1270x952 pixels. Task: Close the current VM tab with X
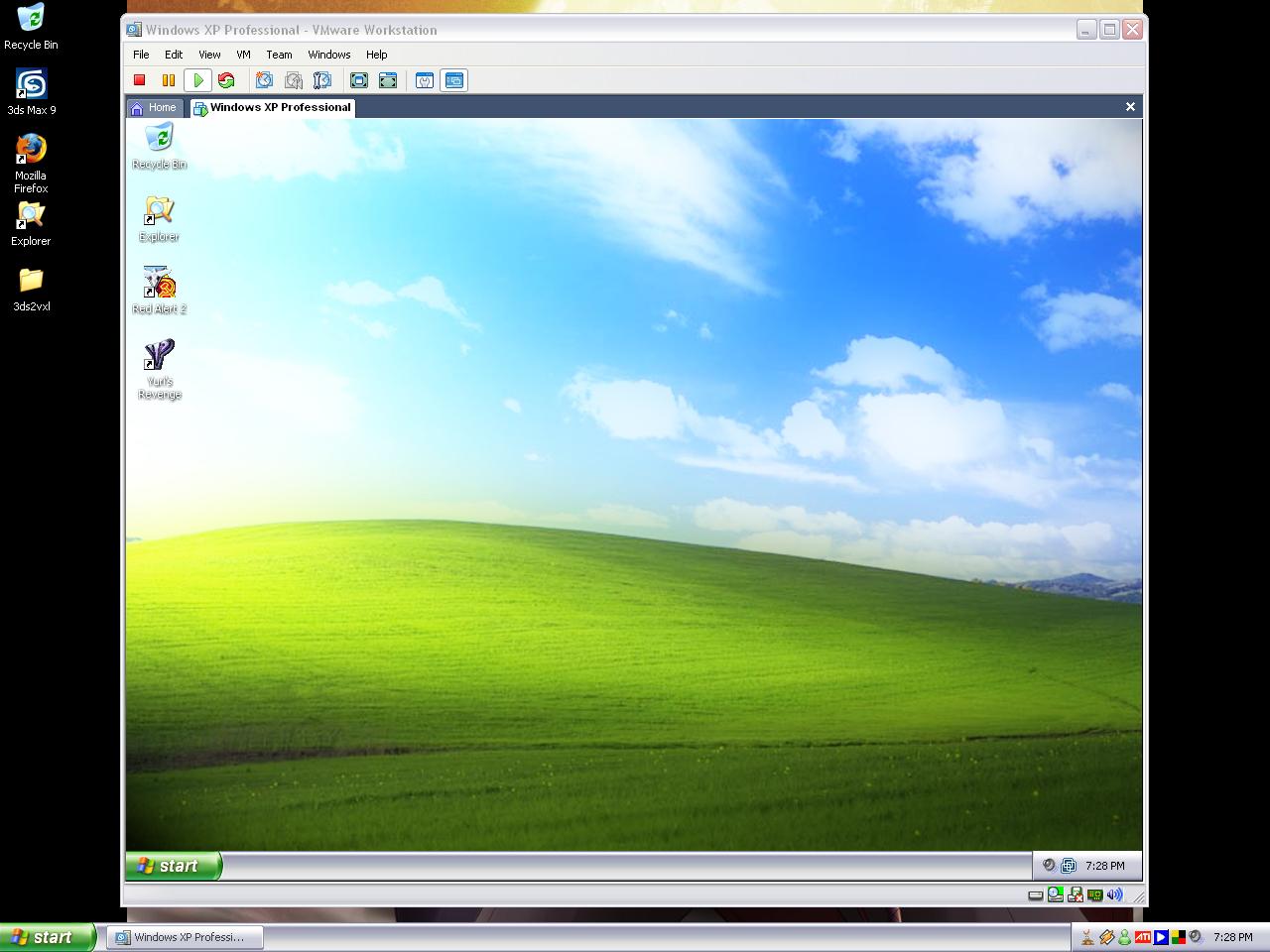point(1130,107)
